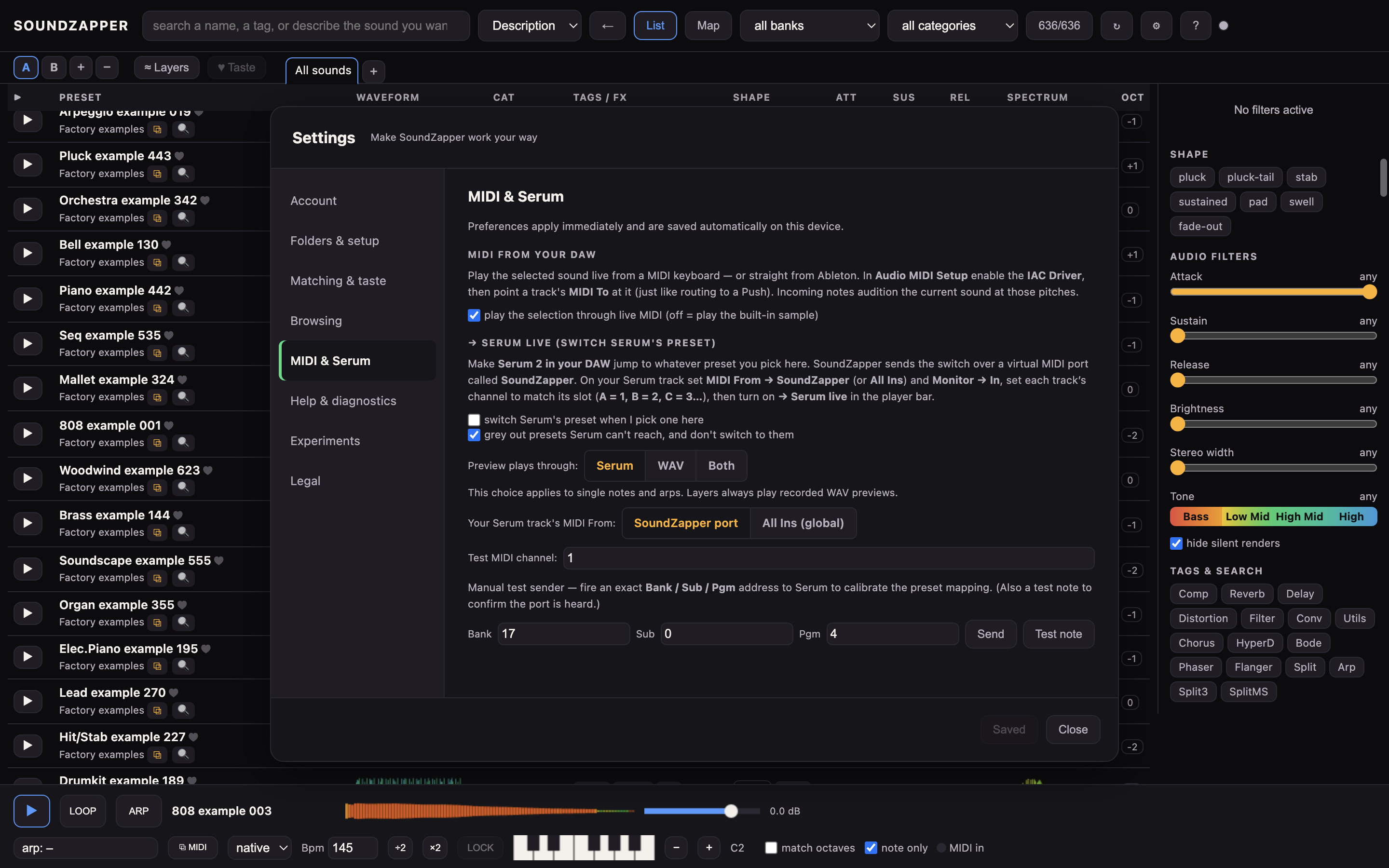Click the minus slot button next to plus
Viewport: 1389px width, 868px height.
click(107, 68)
